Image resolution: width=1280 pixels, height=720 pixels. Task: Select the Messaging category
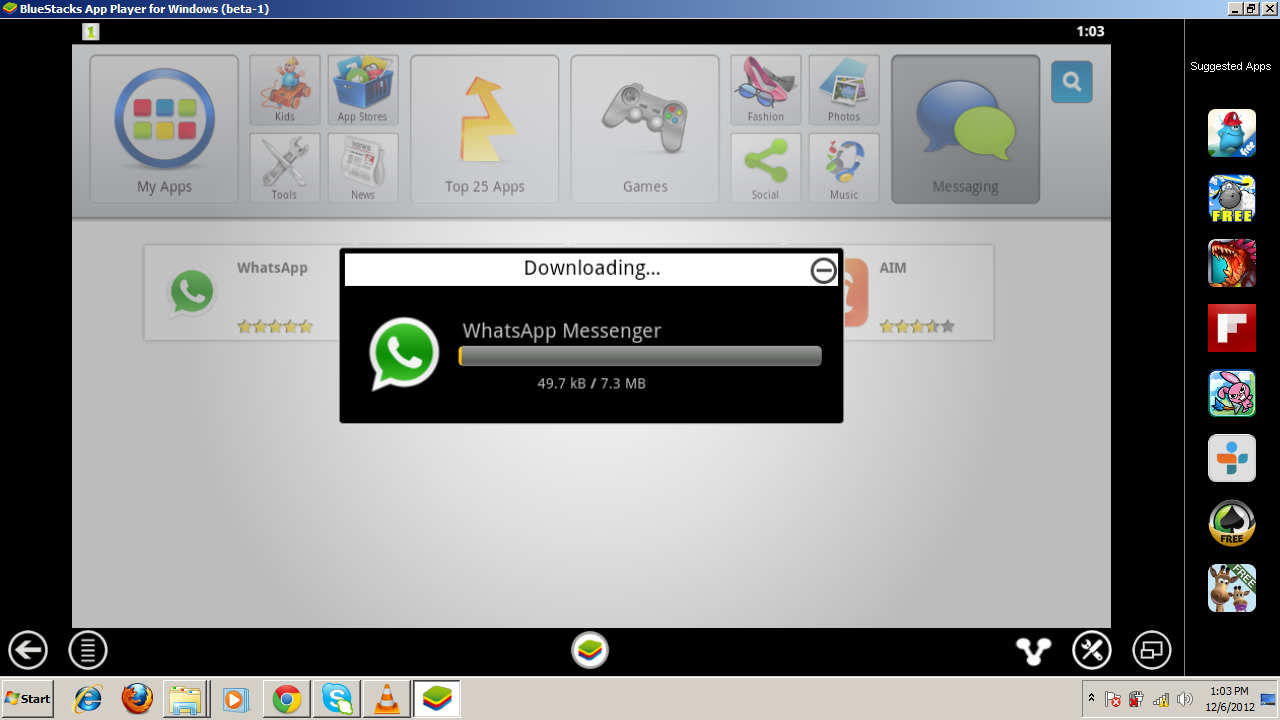pyautogui.click(x=965, y=129)
